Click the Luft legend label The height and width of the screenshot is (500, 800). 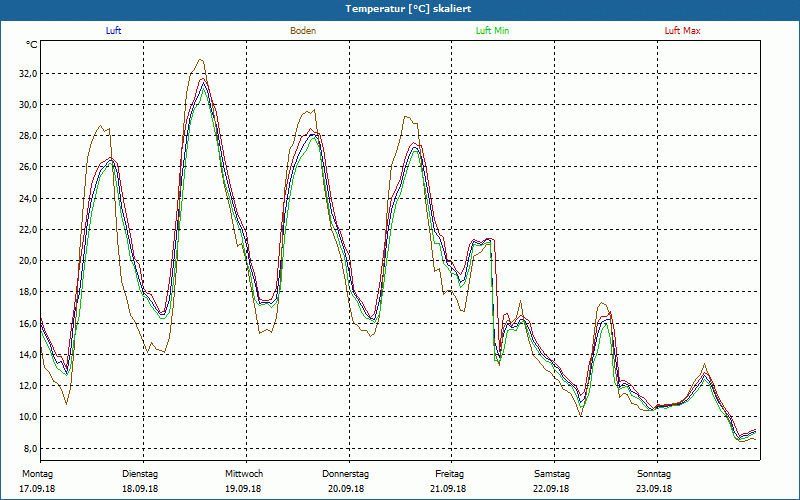113,31
